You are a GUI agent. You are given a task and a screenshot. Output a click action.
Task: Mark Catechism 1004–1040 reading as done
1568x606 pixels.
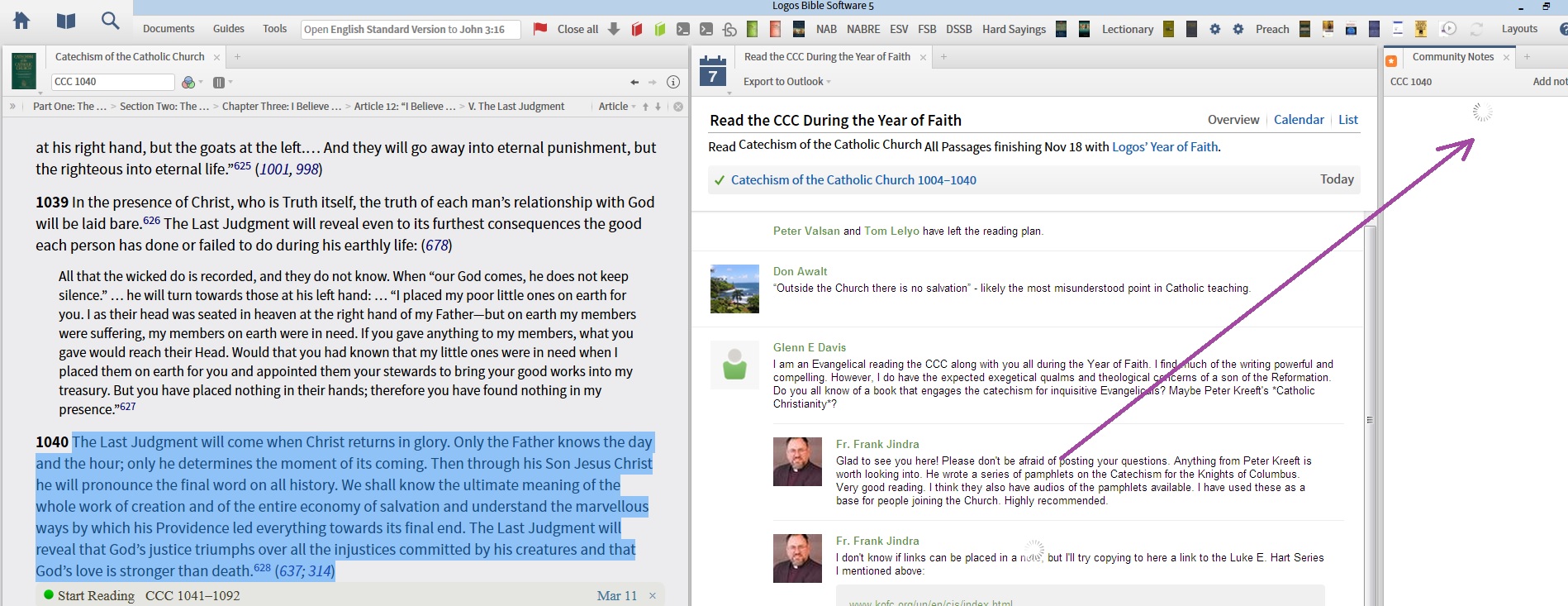pos(720,180)
